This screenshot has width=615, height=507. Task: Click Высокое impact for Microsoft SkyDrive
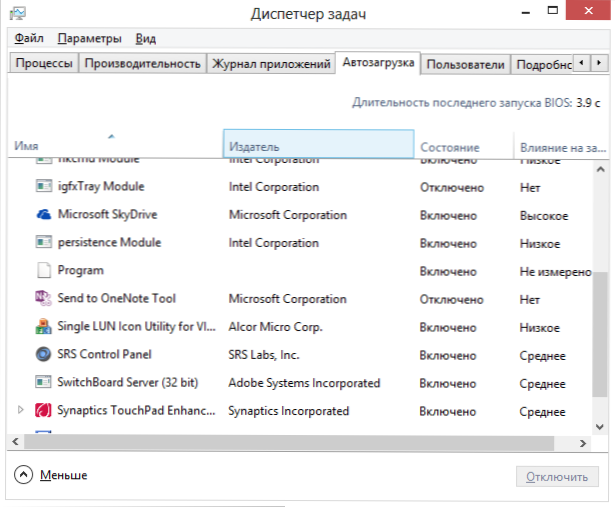tap(544, 216)
